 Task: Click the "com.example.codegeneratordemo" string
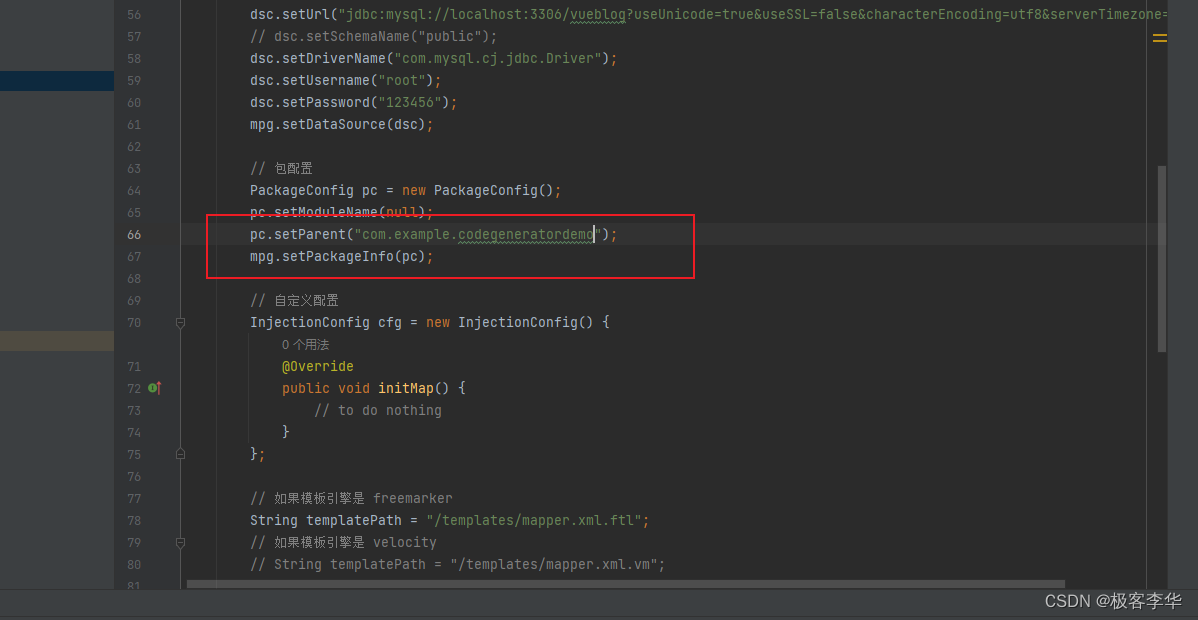pyautogui.click(x=478, y=235)
